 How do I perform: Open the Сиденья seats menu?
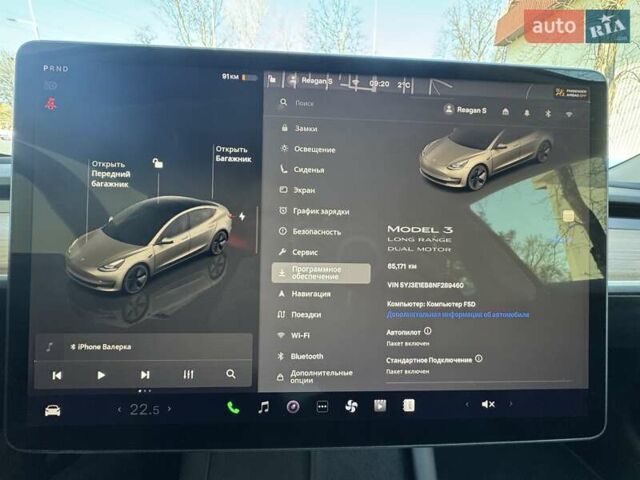pos(302,170)
